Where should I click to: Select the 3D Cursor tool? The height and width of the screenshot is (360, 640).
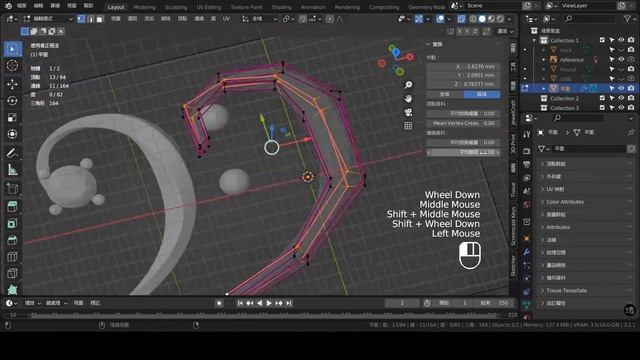click(x=12, y=66)
